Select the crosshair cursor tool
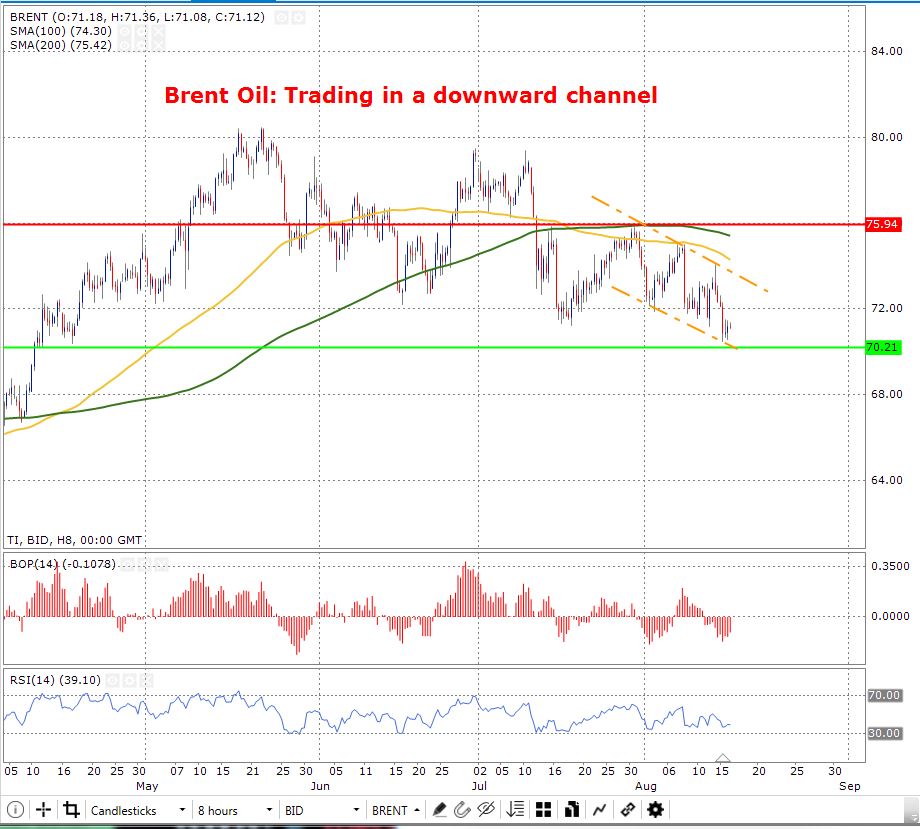The height and width of the screenshot is (829, 920). pos(44,810)
